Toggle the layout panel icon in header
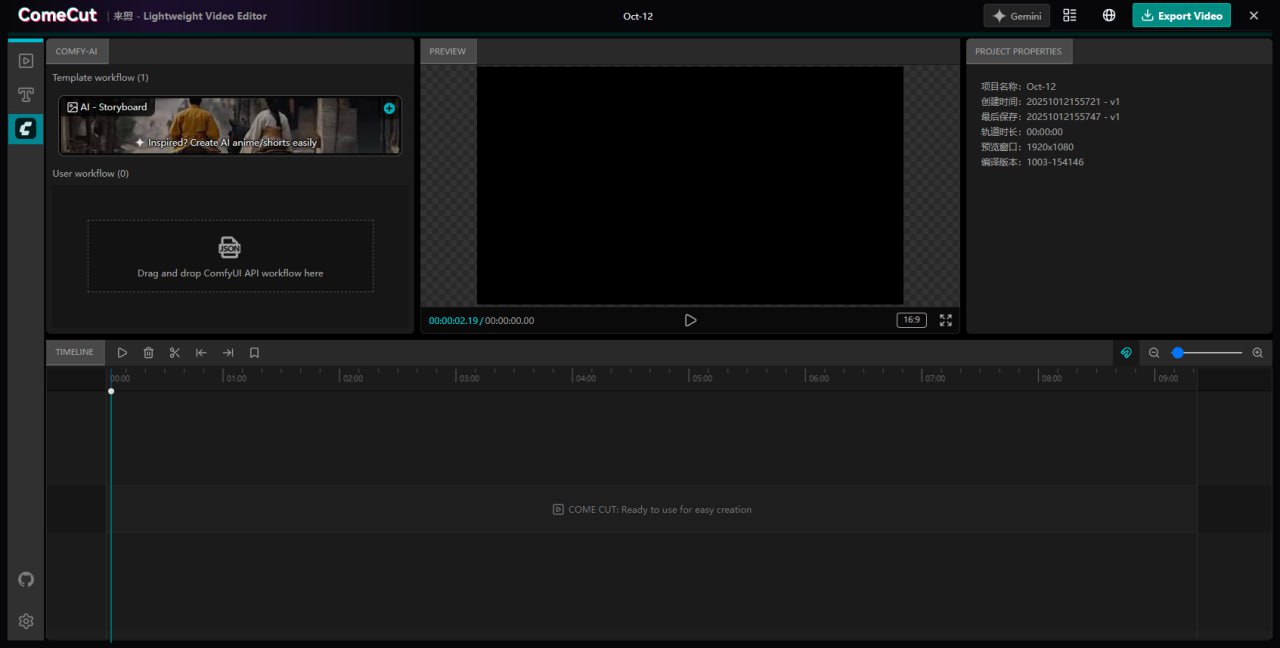1280x648 pixels. pyautogui.click(x=1070, y=16)
